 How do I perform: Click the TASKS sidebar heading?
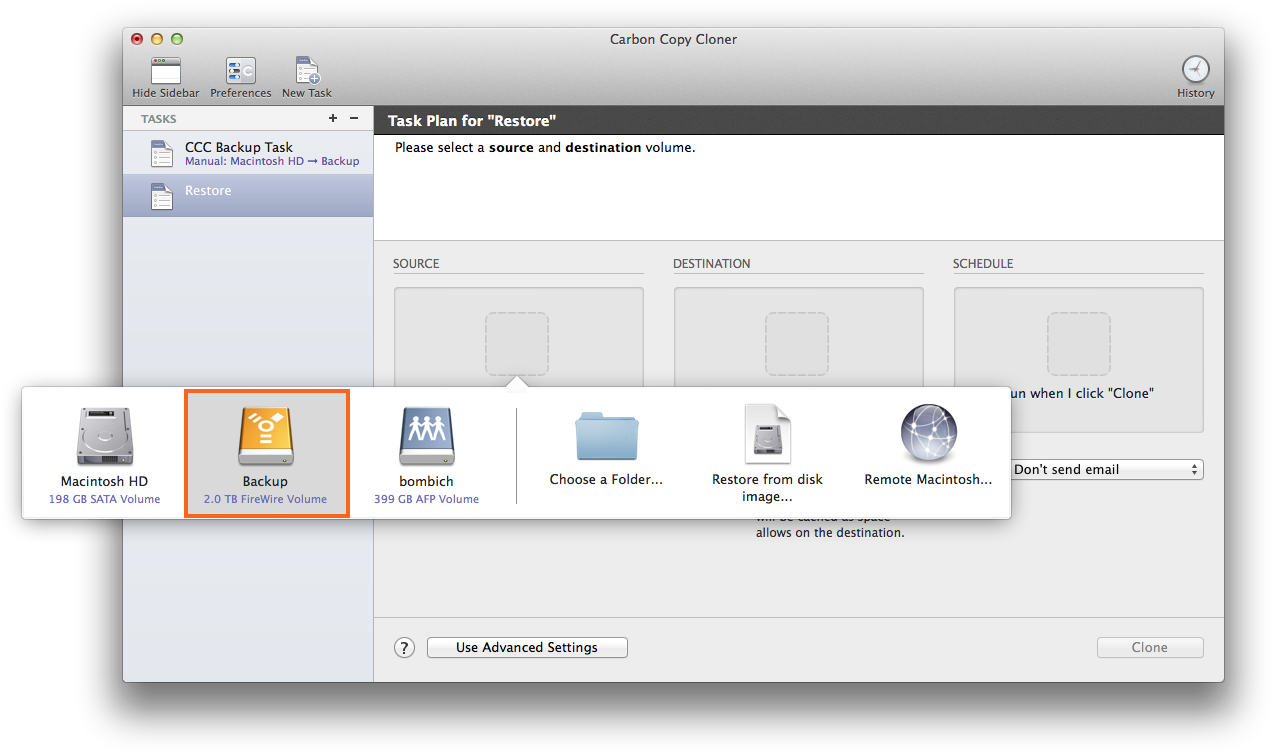pos(158,119)
